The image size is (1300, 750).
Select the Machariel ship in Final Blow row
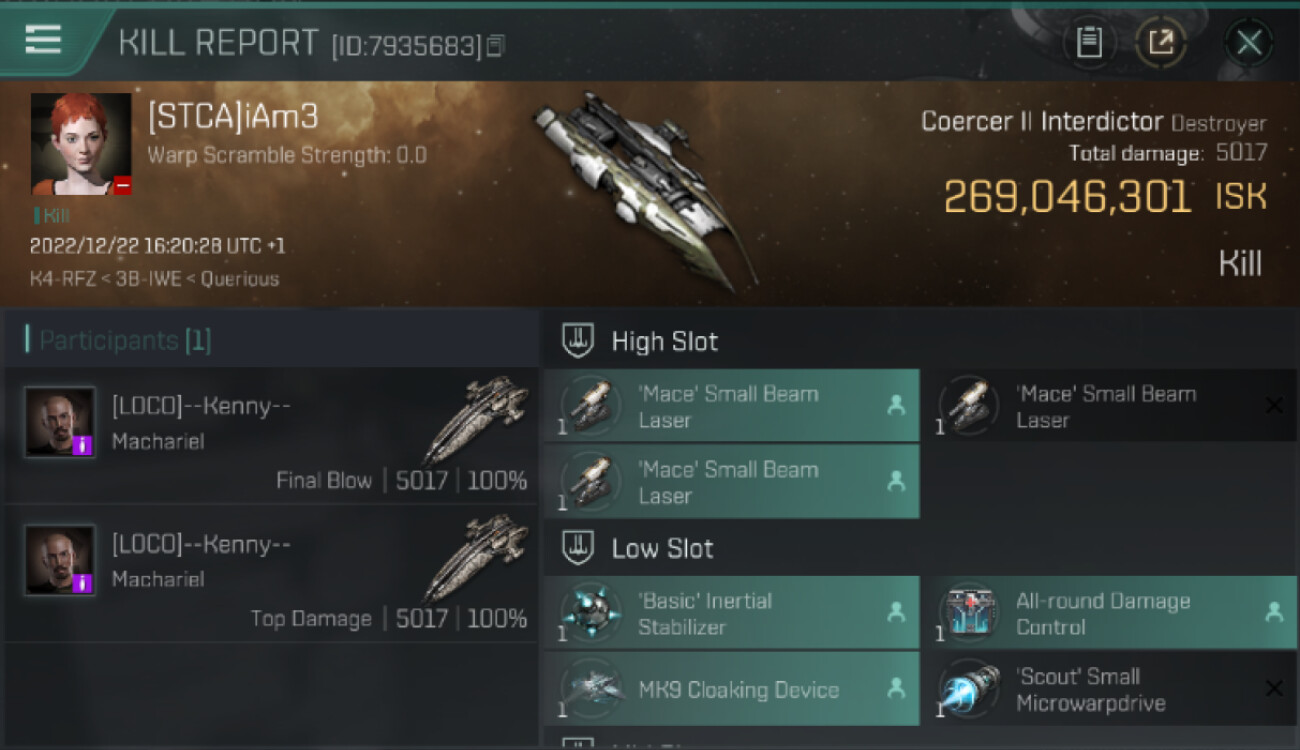tap(476, 420)
